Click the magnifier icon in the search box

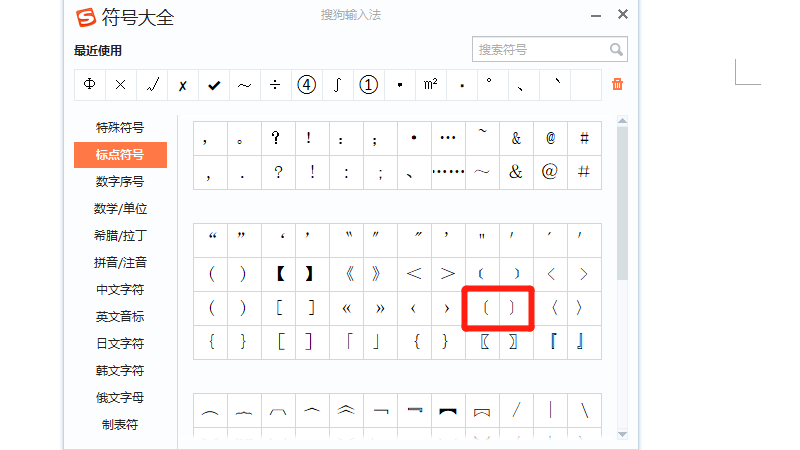(616, 49)
